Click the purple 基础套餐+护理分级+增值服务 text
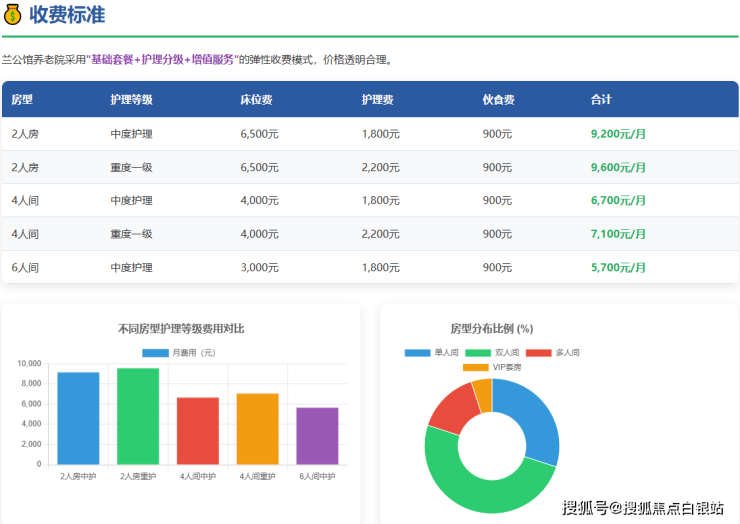This screenshot has width=740, height=524. point(162,60)
